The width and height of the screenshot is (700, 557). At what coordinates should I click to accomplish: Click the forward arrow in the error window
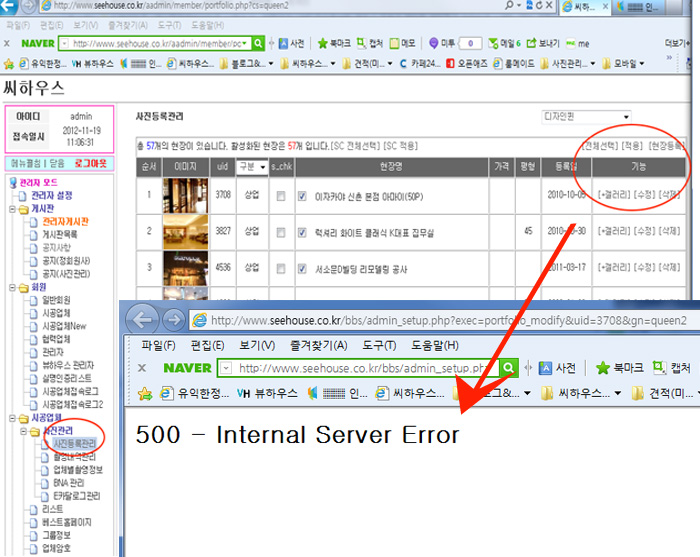174,321
